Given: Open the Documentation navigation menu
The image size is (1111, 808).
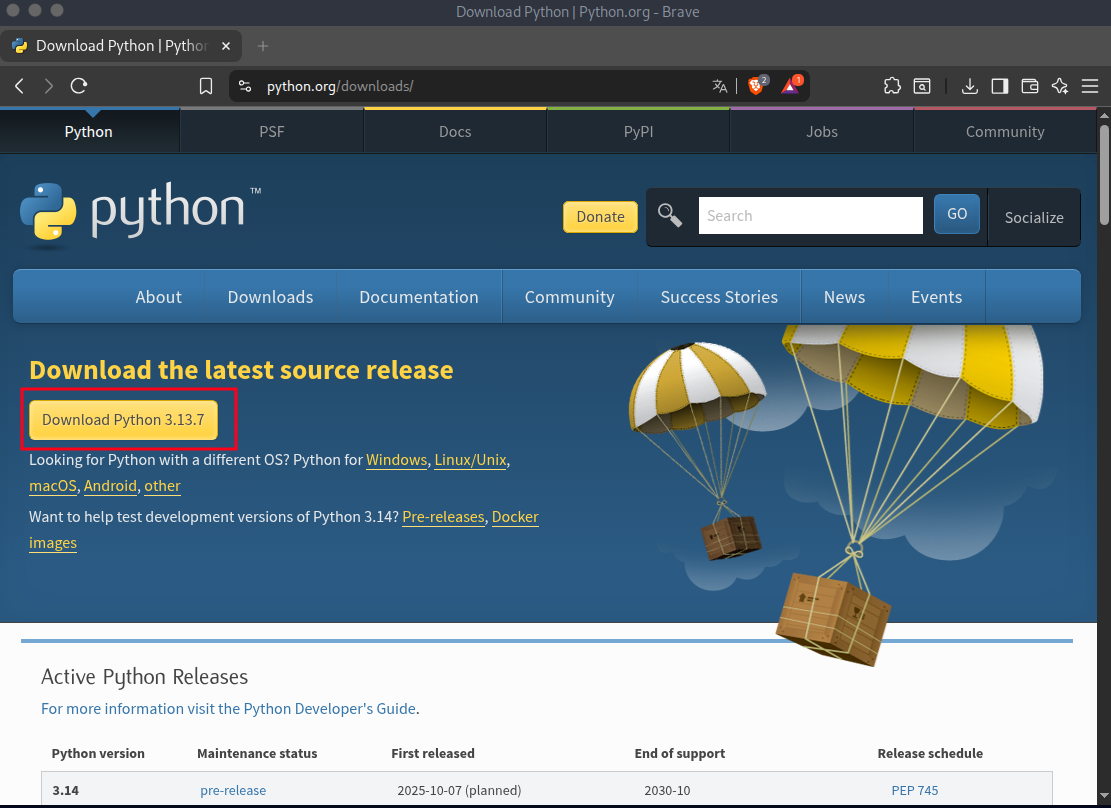Looking at the screenshot, I should 419,297.
